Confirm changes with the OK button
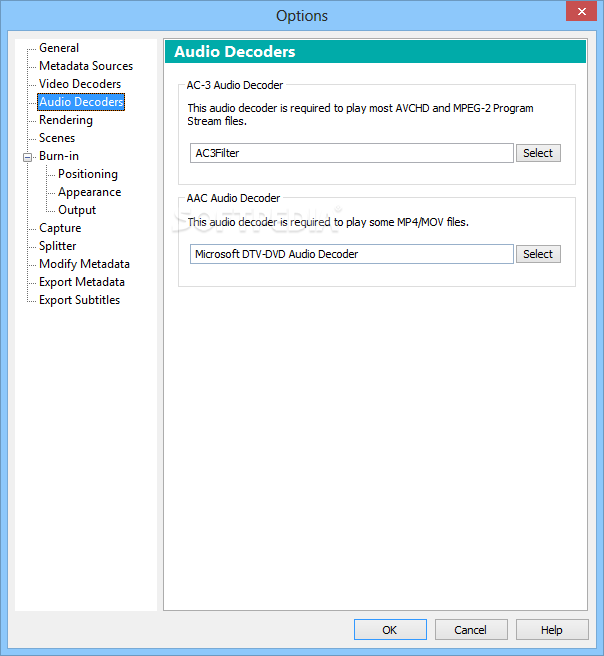This screenshot has height=656, width=604. coord(390,630)
